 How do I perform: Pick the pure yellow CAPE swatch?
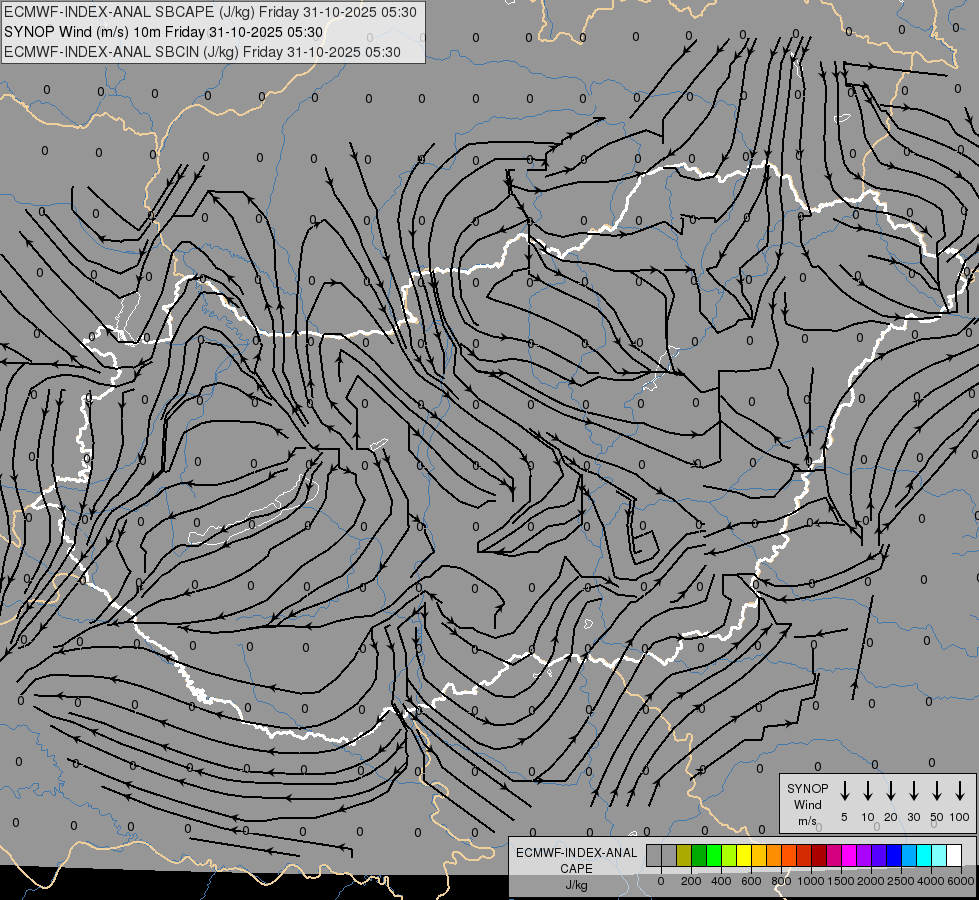pos(744,855)
